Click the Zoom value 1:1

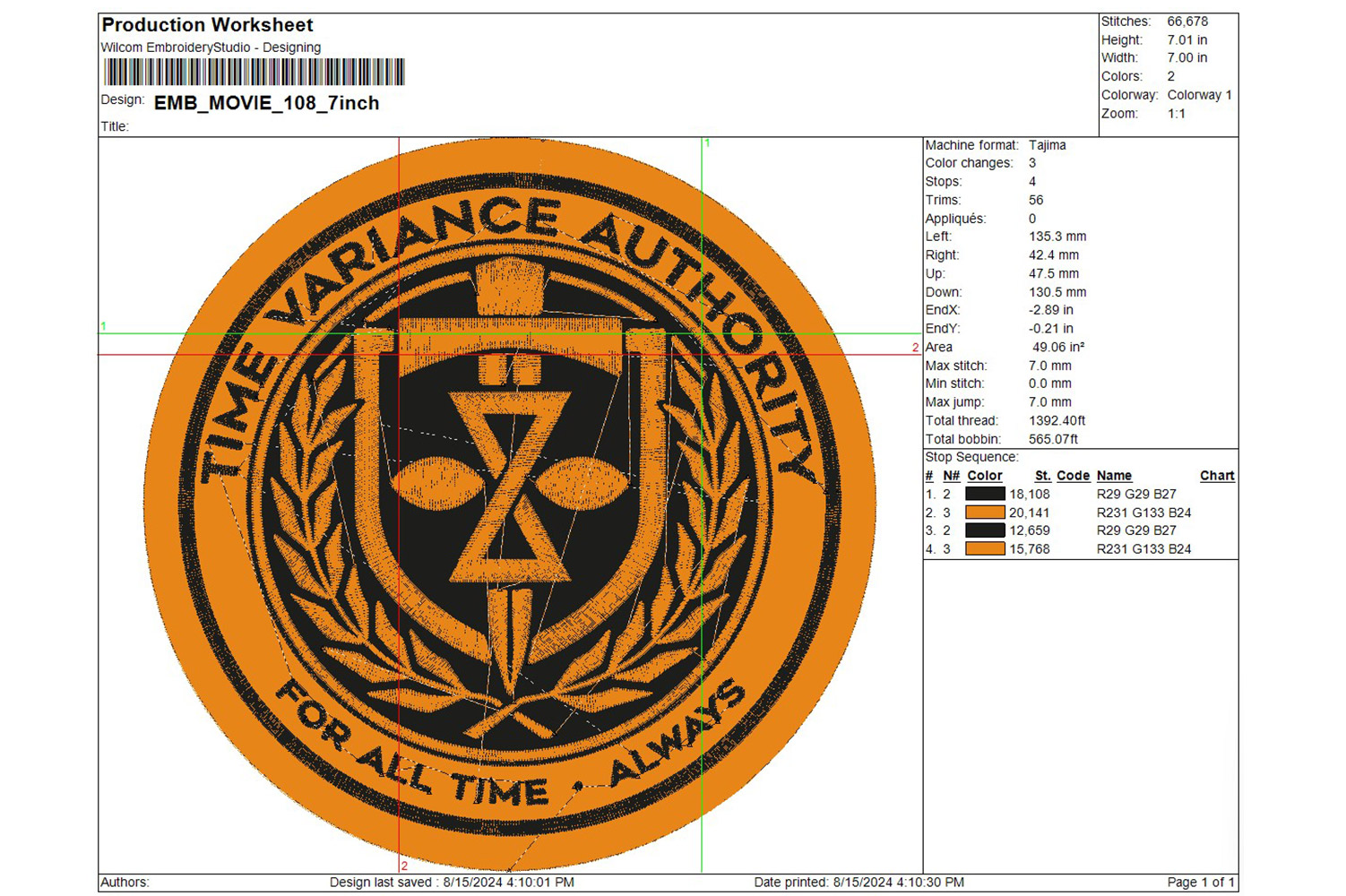pos(1176,114)
